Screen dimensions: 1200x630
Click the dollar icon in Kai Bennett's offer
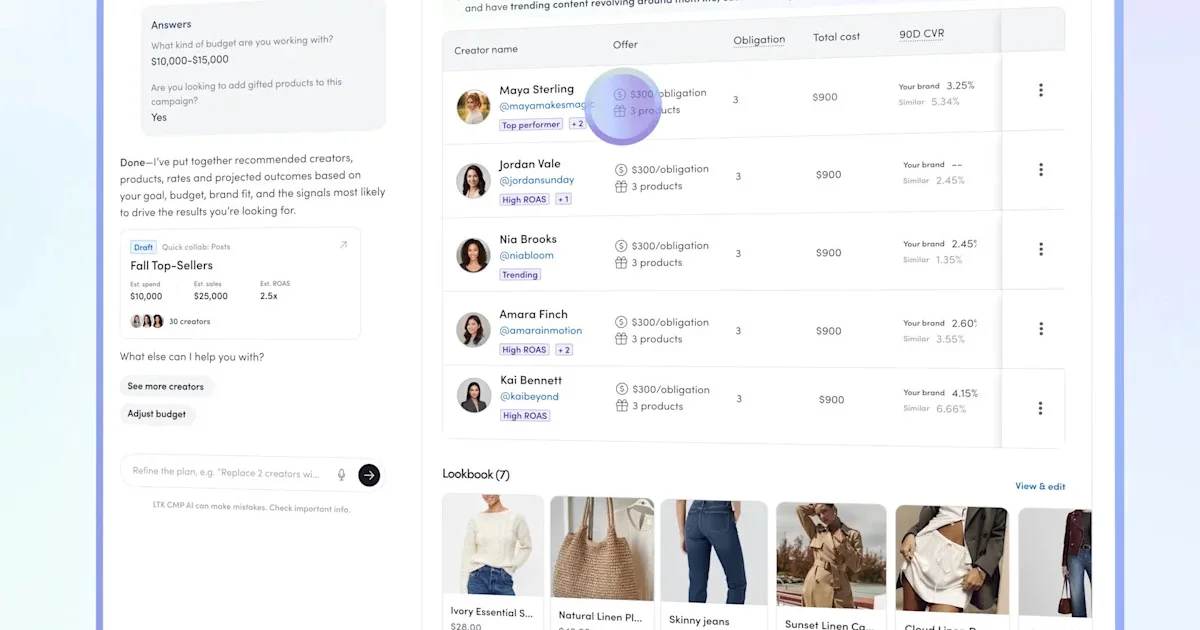pos(620,390)
